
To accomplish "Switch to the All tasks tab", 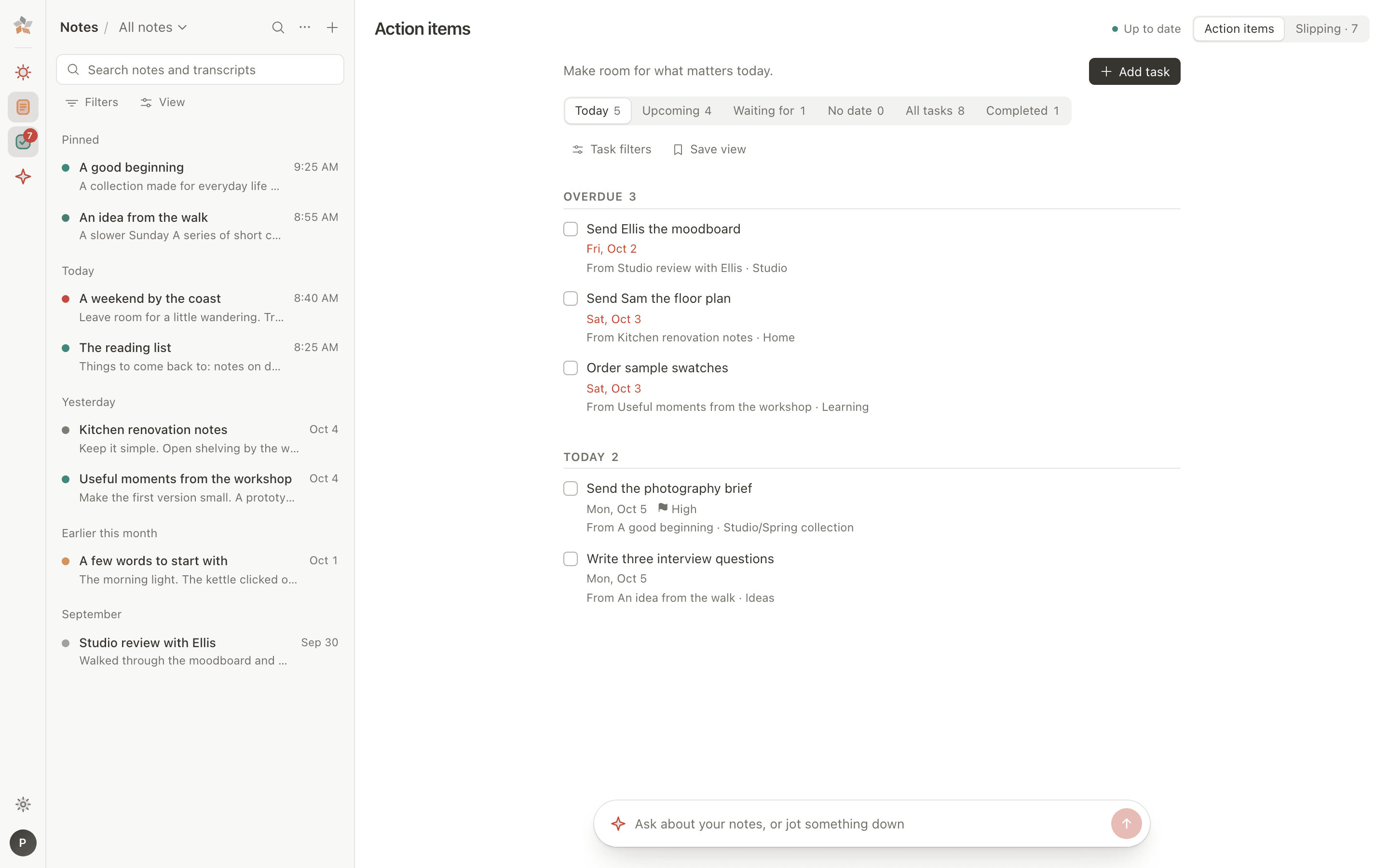I will pos(935,111).
